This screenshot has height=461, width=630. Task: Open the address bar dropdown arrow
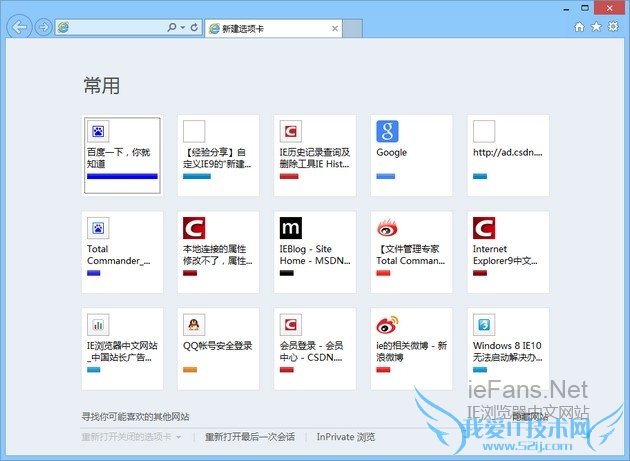[x=183, y=27]
